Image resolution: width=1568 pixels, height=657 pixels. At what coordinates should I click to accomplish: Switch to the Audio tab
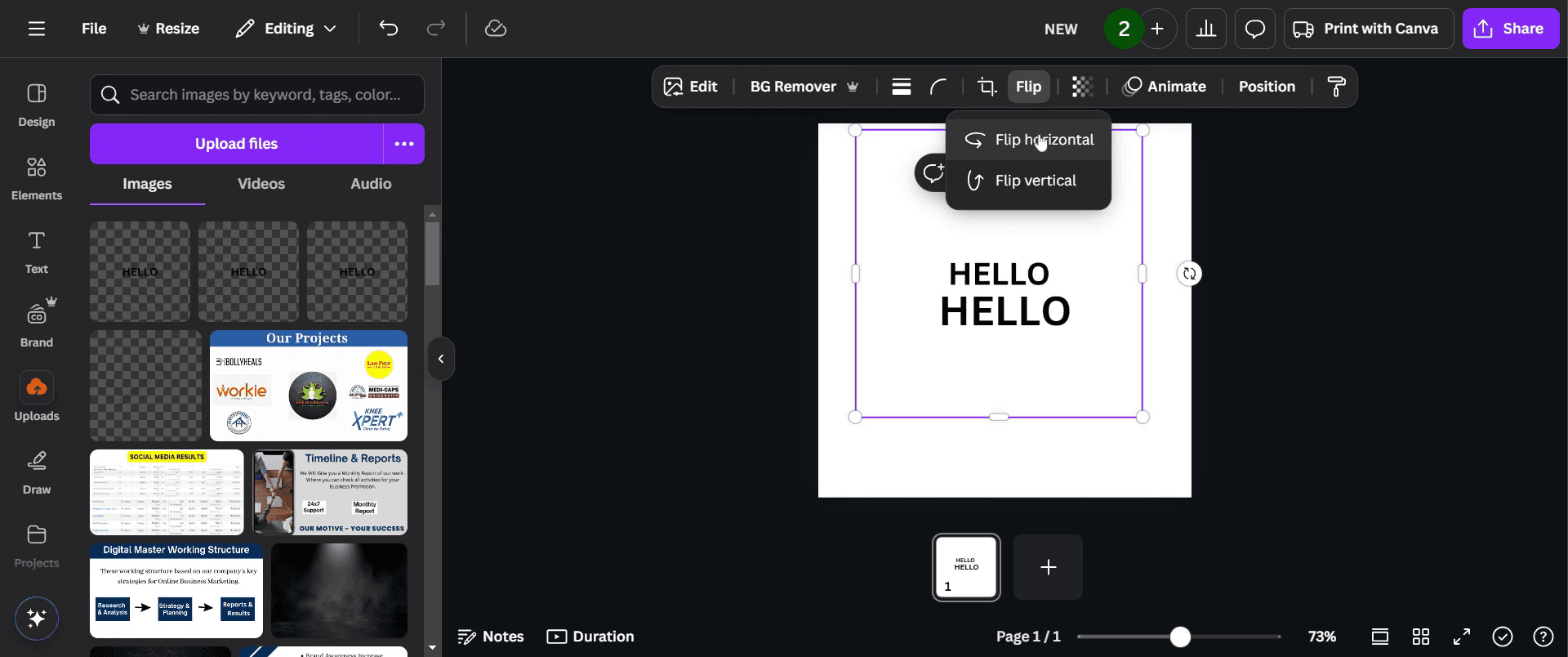click(x=371, y=184)
